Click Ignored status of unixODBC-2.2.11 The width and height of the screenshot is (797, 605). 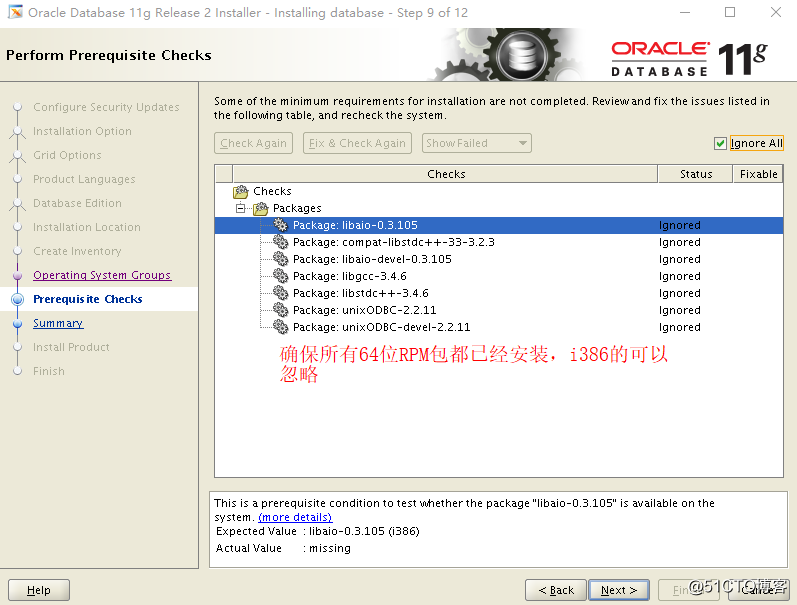680,310
